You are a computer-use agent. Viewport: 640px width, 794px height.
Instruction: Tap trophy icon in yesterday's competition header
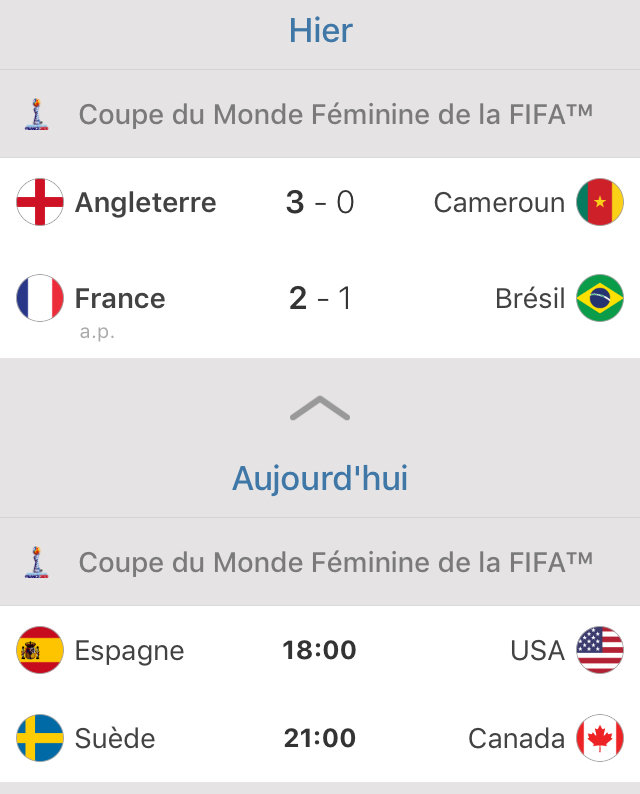click(35, 114)
